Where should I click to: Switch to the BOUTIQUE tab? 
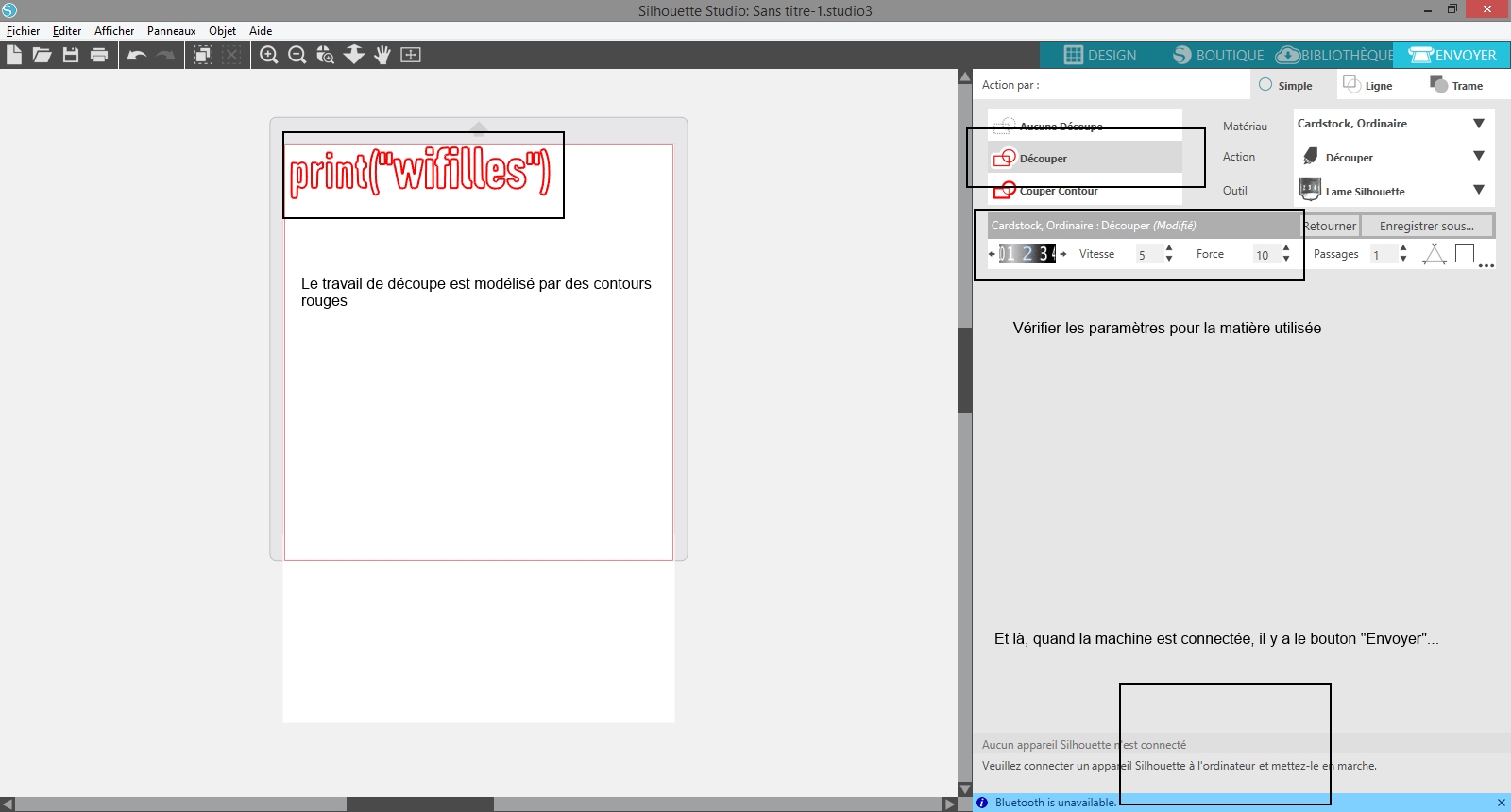click(x=1218, y=55)
